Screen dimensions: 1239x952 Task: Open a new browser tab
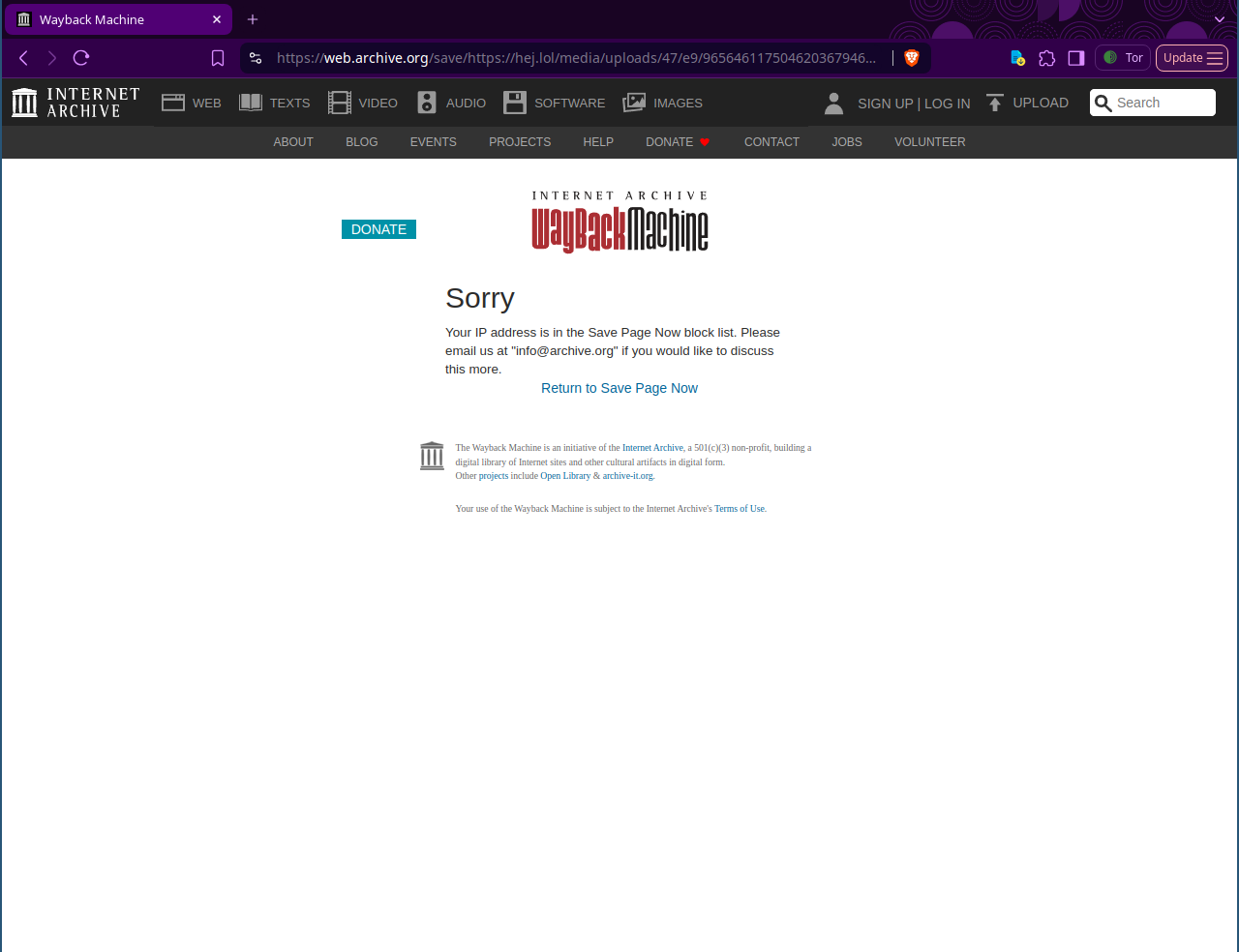tap(253, 19)
